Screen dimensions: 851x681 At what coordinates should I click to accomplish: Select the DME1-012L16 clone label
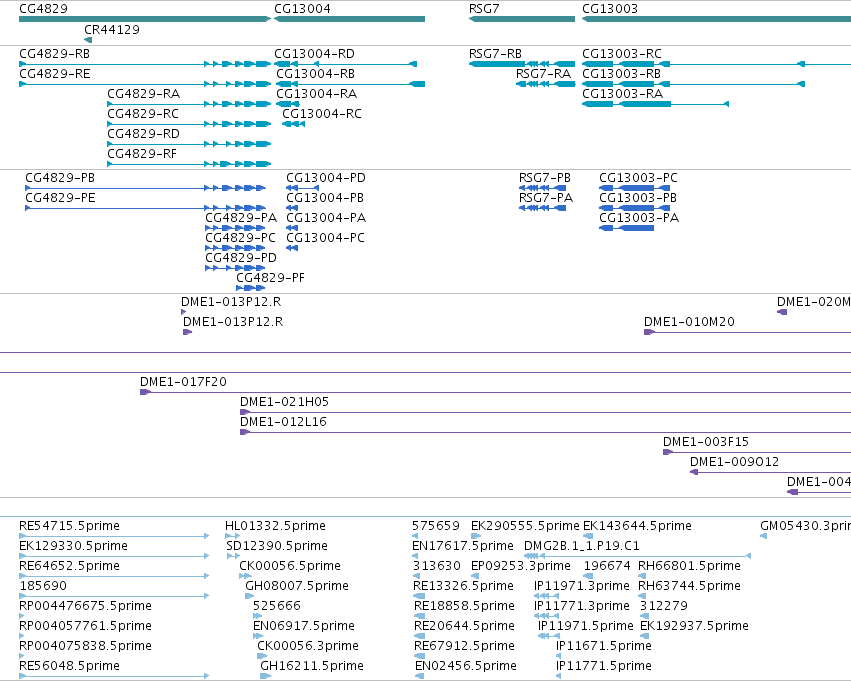283,423
